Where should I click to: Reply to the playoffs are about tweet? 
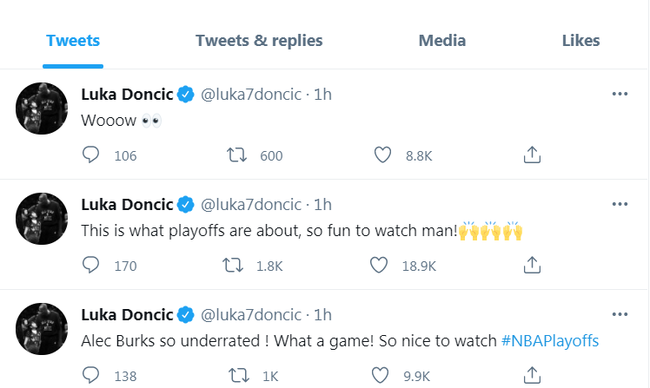[90, 265]
